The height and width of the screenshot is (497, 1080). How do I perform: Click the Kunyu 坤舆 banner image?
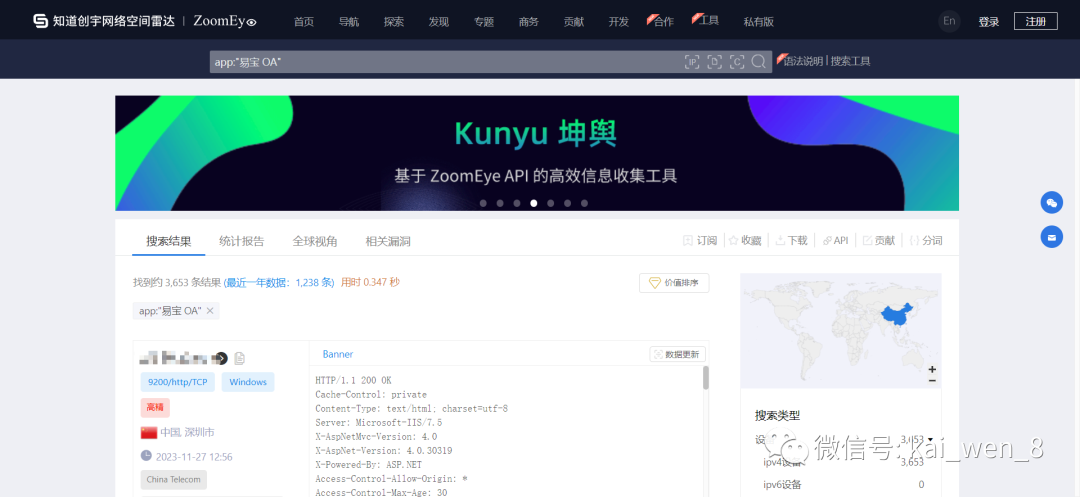coord(537,153)
